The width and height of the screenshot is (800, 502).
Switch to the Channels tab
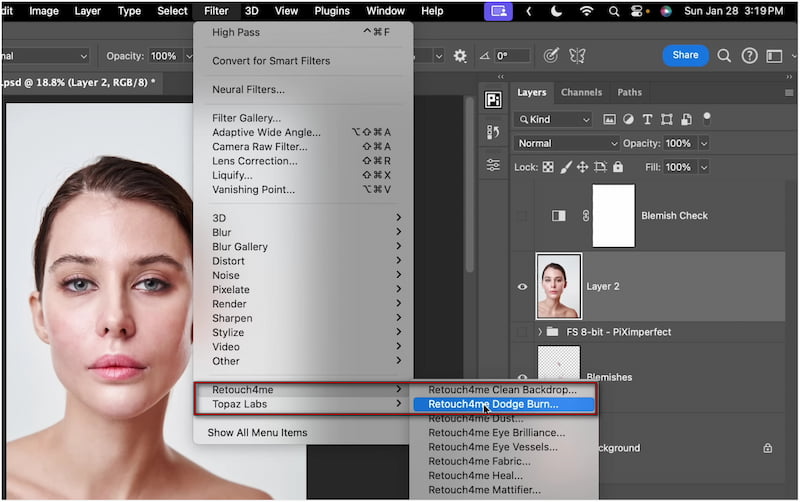[x=581, y=93]
